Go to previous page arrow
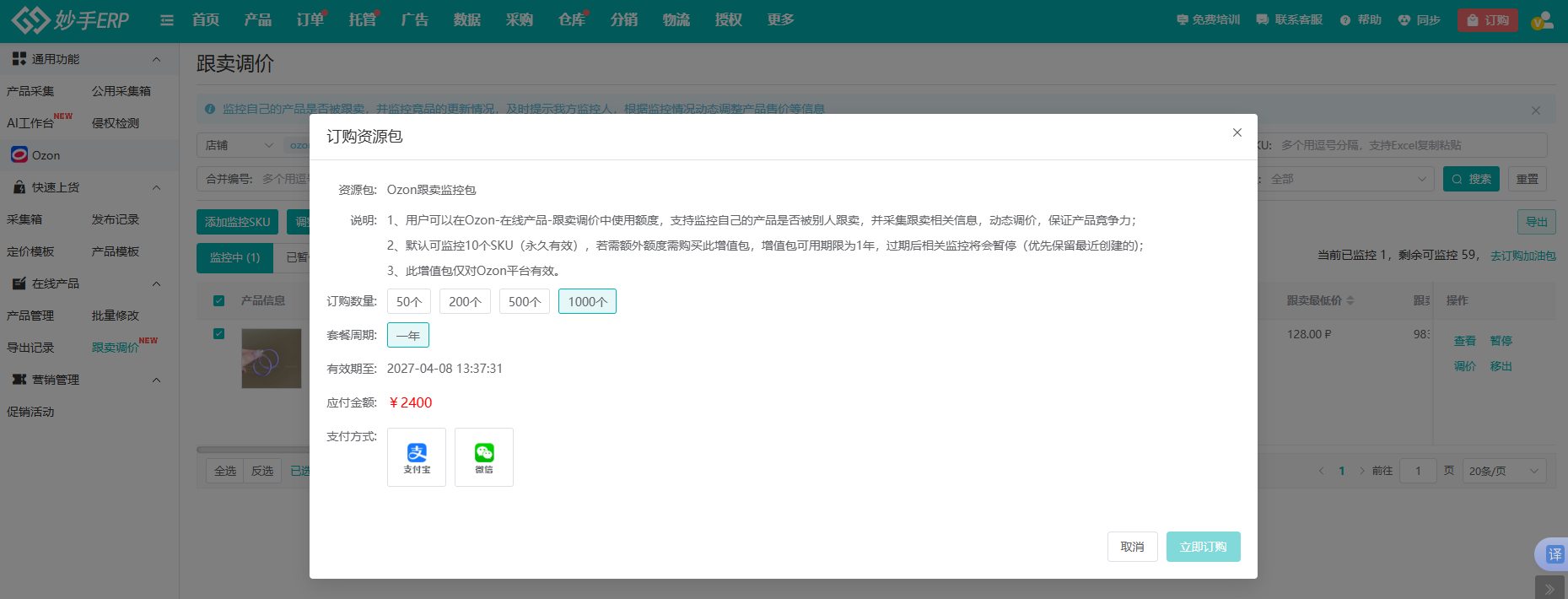 coord(1321,471)
